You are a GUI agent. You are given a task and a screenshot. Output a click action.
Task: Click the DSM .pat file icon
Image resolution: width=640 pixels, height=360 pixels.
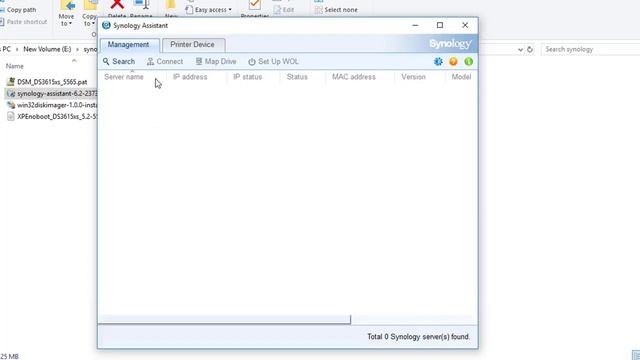[x=11, y=82]
